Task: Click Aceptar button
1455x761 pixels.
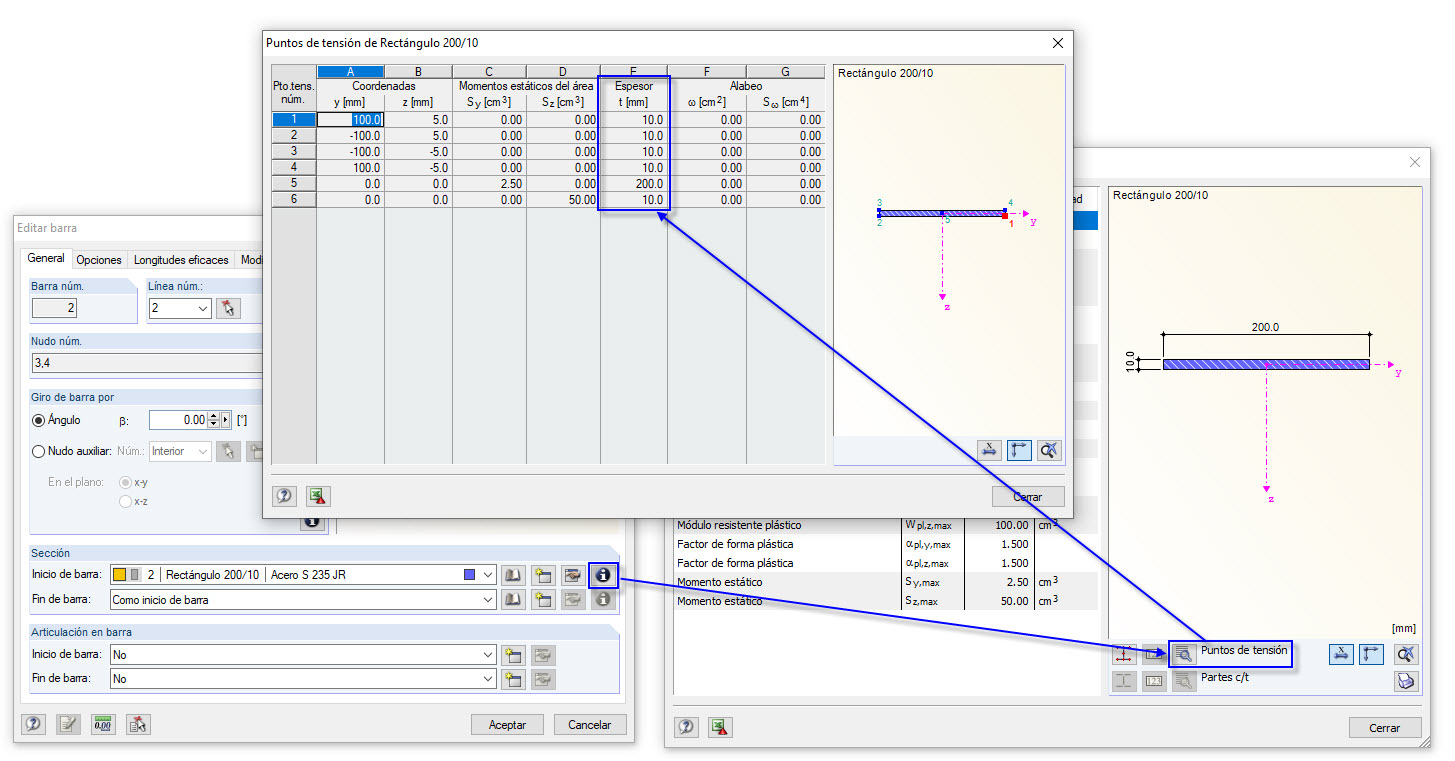Action: pyautogui.click(x=507, y=725)
